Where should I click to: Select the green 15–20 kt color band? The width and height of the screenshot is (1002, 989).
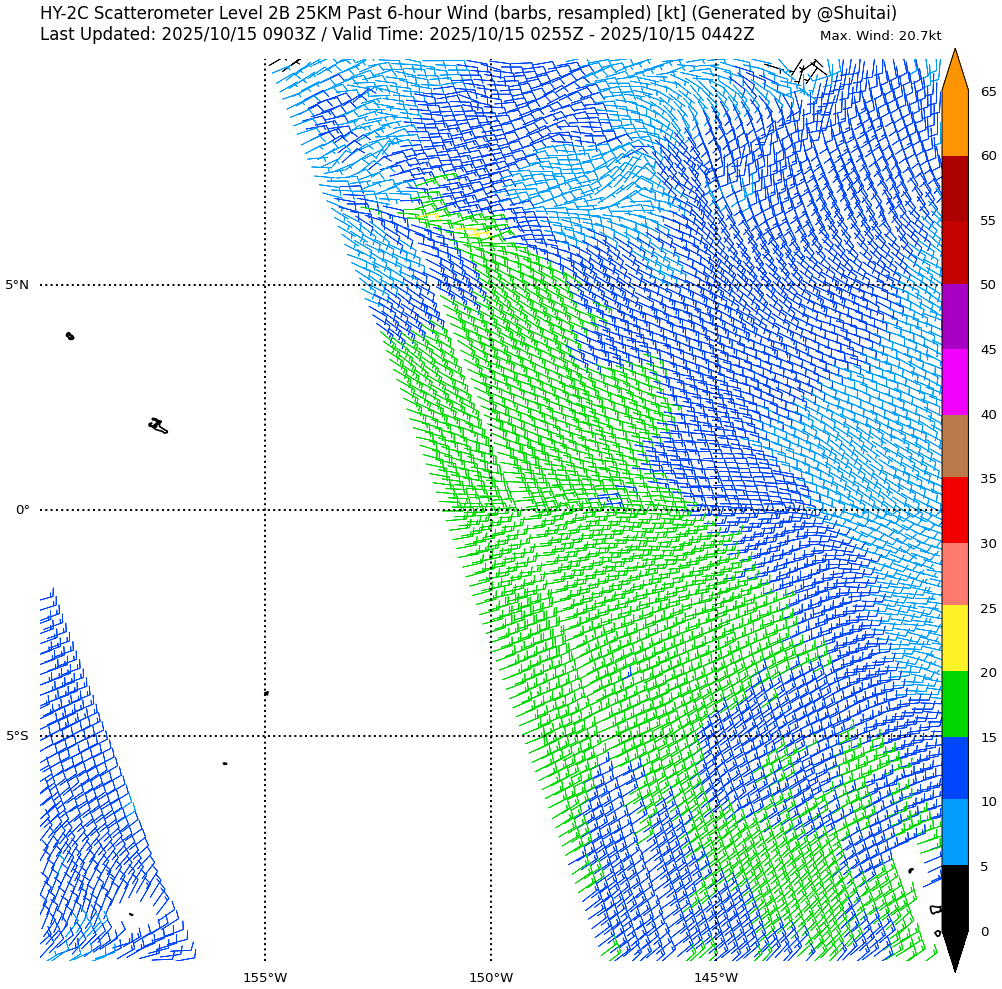955,704
